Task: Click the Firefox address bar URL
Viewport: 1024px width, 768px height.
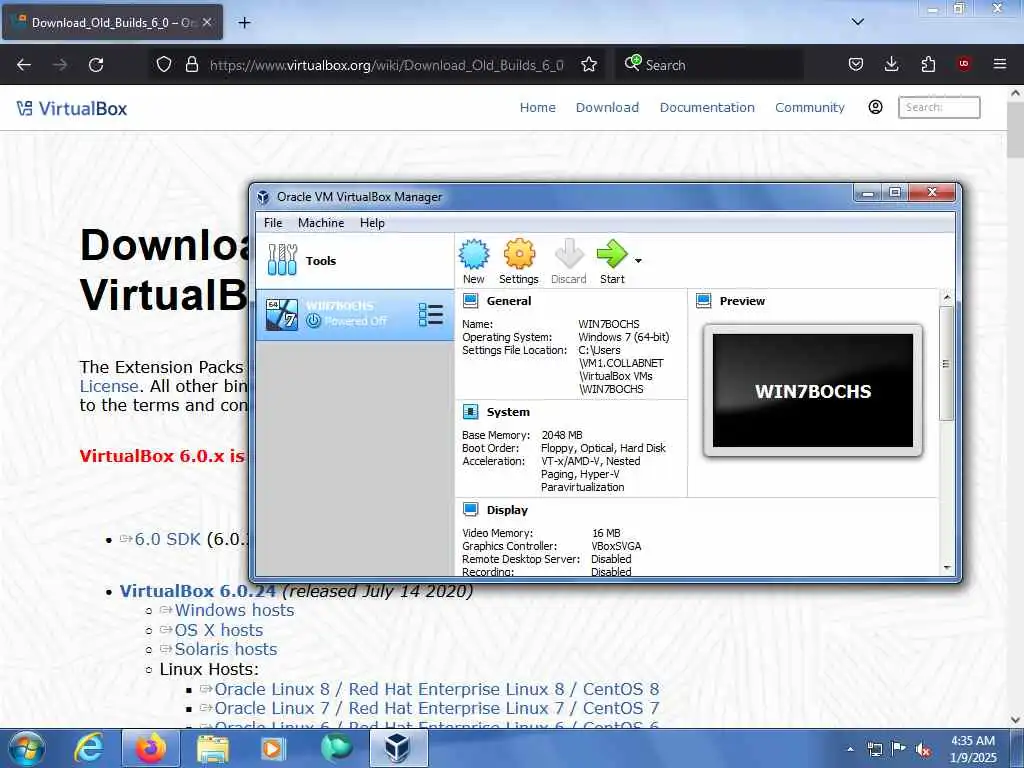Action: pyautogui.click(x=387, y=65)
